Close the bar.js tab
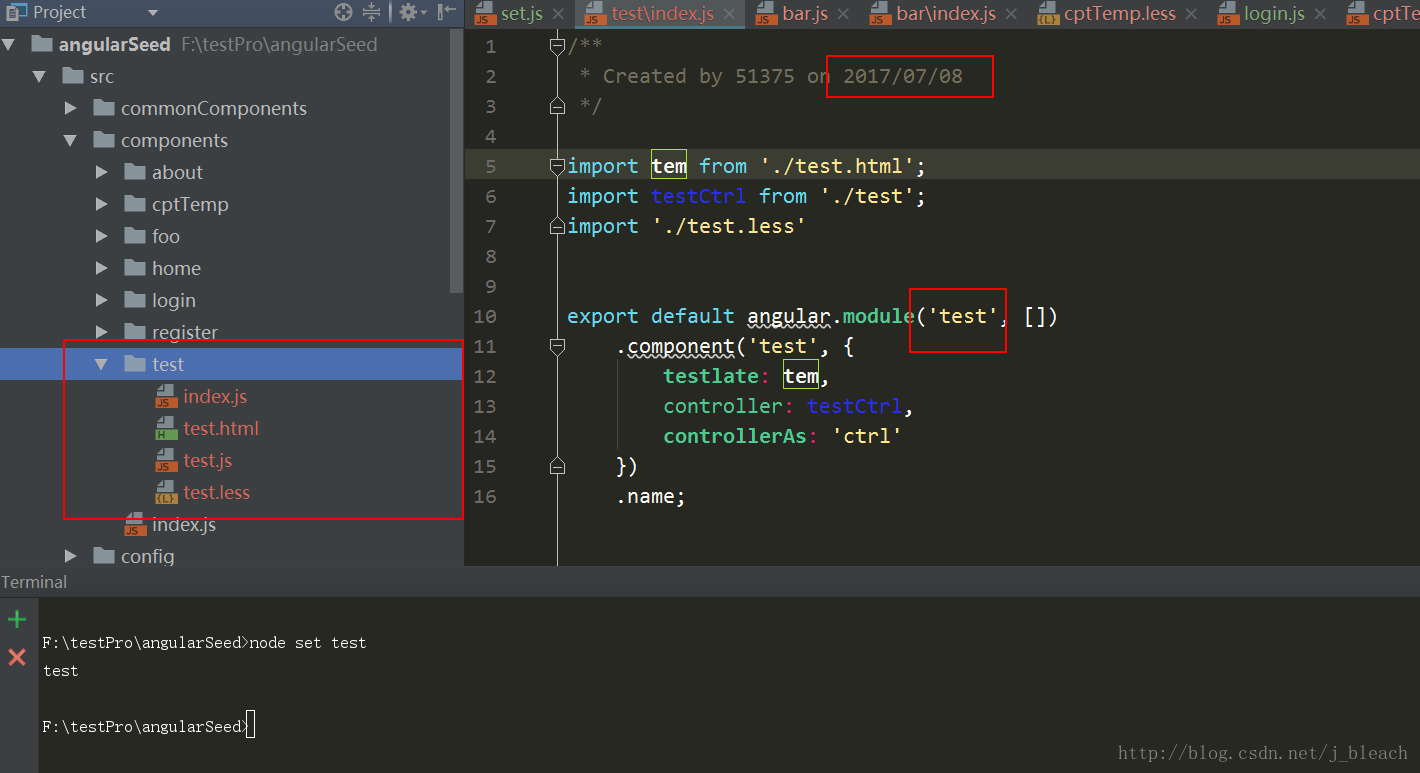 [x=844, y=14]
